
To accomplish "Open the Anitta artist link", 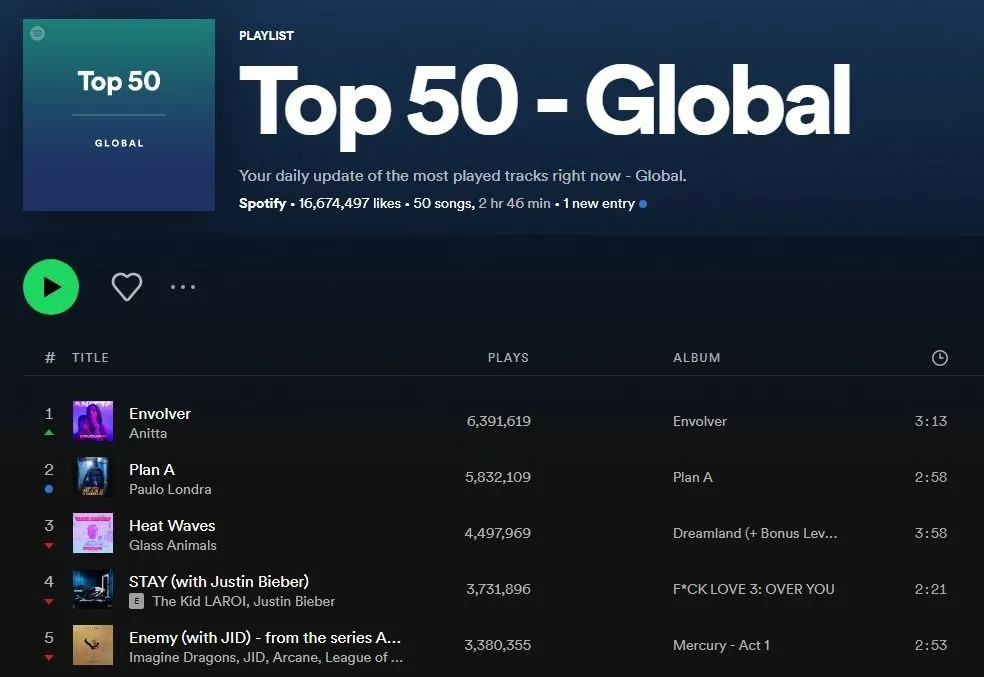I will tap(148, 433).
